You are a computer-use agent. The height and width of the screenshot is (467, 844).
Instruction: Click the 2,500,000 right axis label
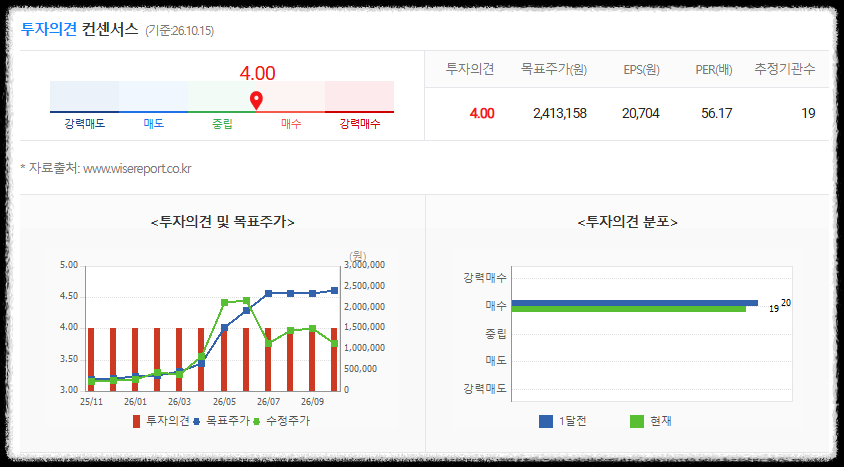[363, 286]
